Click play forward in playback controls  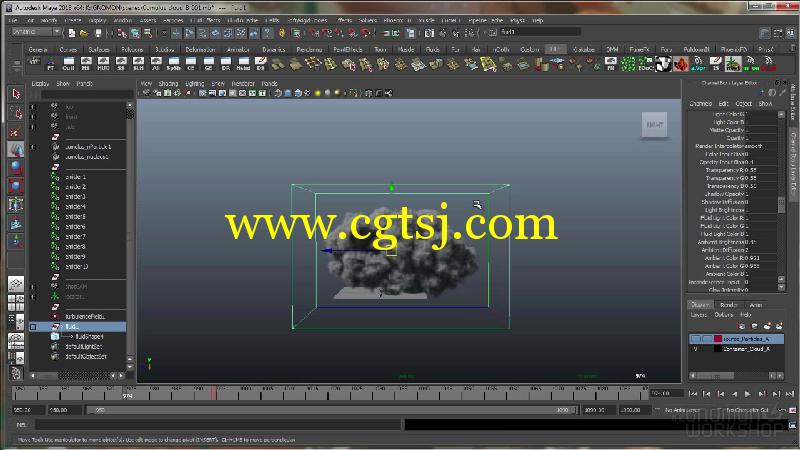pos(747,394)
